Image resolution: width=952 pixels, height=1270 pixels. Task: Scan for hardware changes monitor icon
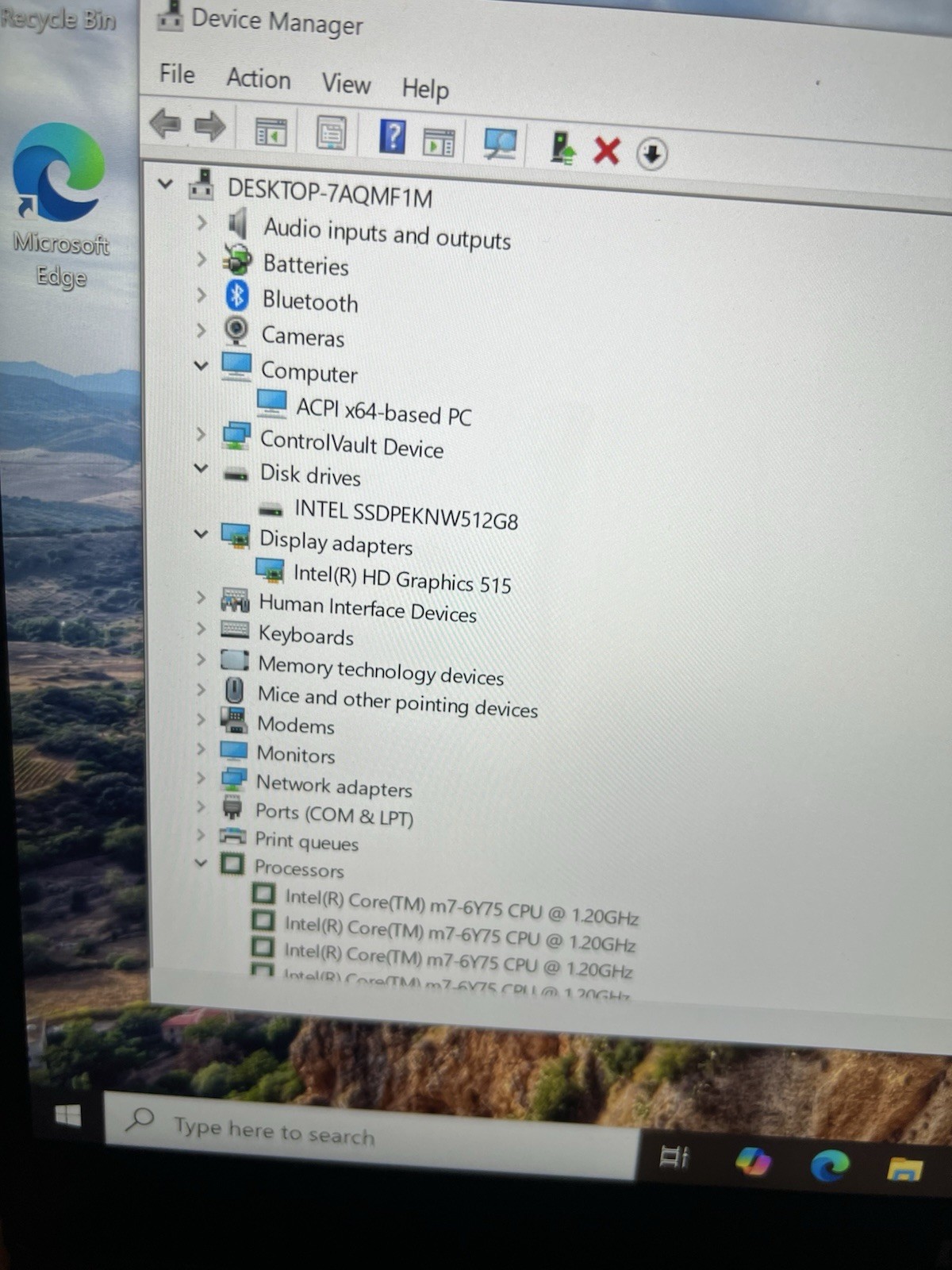click(x=500, y=144)
